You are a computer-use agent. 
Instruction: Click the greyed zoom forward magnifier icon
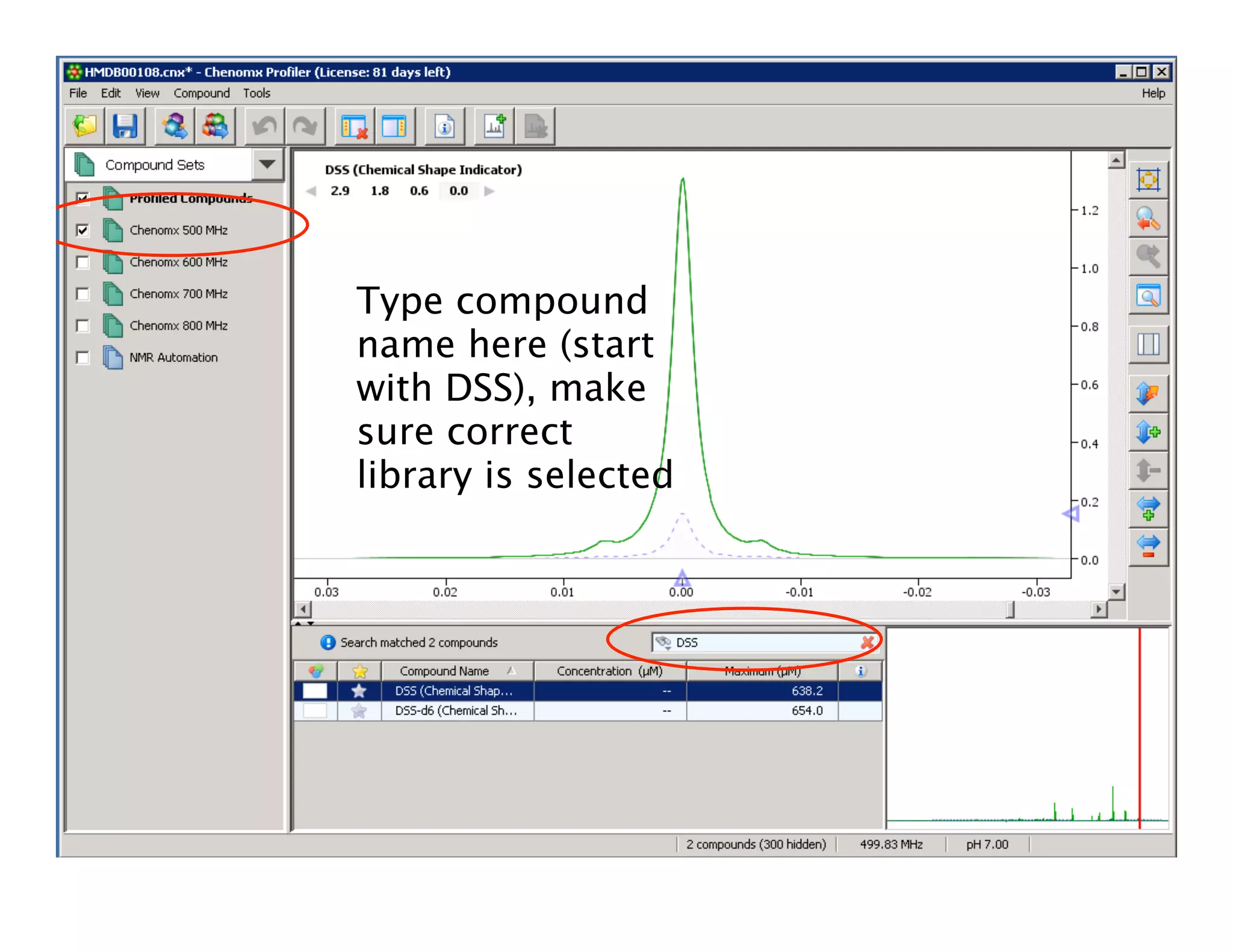coord(1148,257)
